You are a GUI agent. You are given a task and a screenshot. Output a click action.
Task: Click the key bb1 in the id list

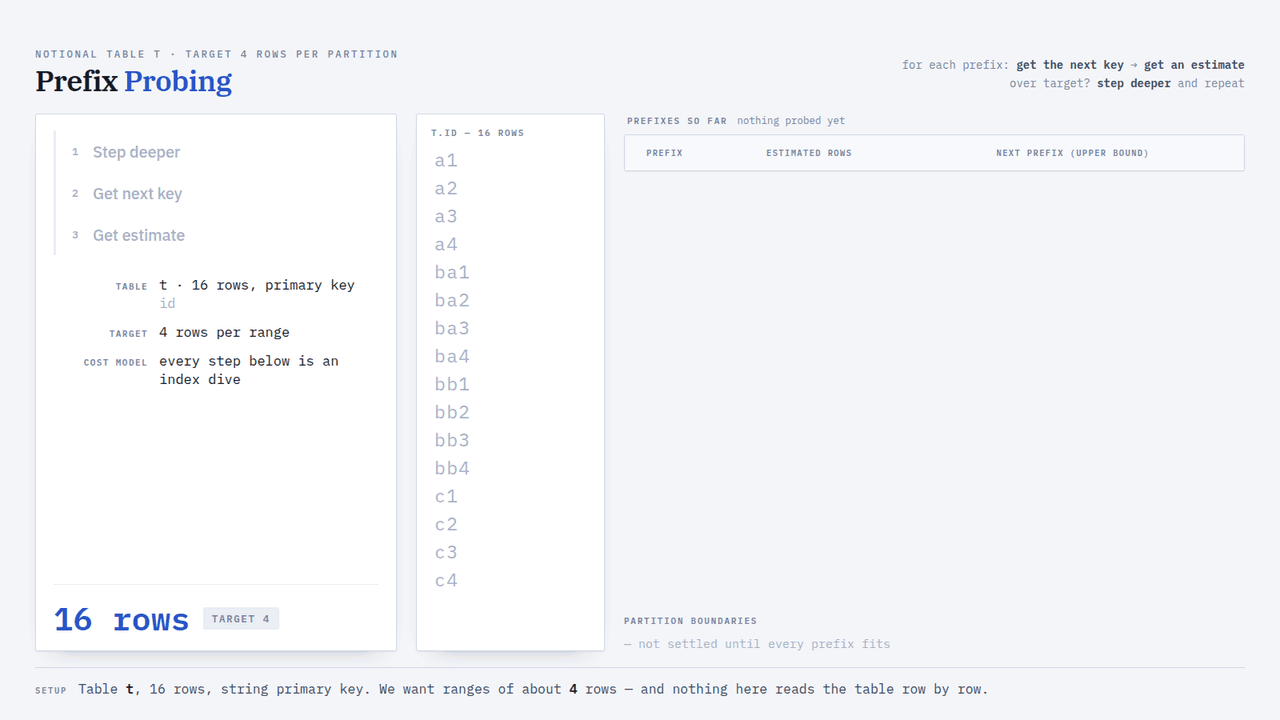click(x=452, y=384)
